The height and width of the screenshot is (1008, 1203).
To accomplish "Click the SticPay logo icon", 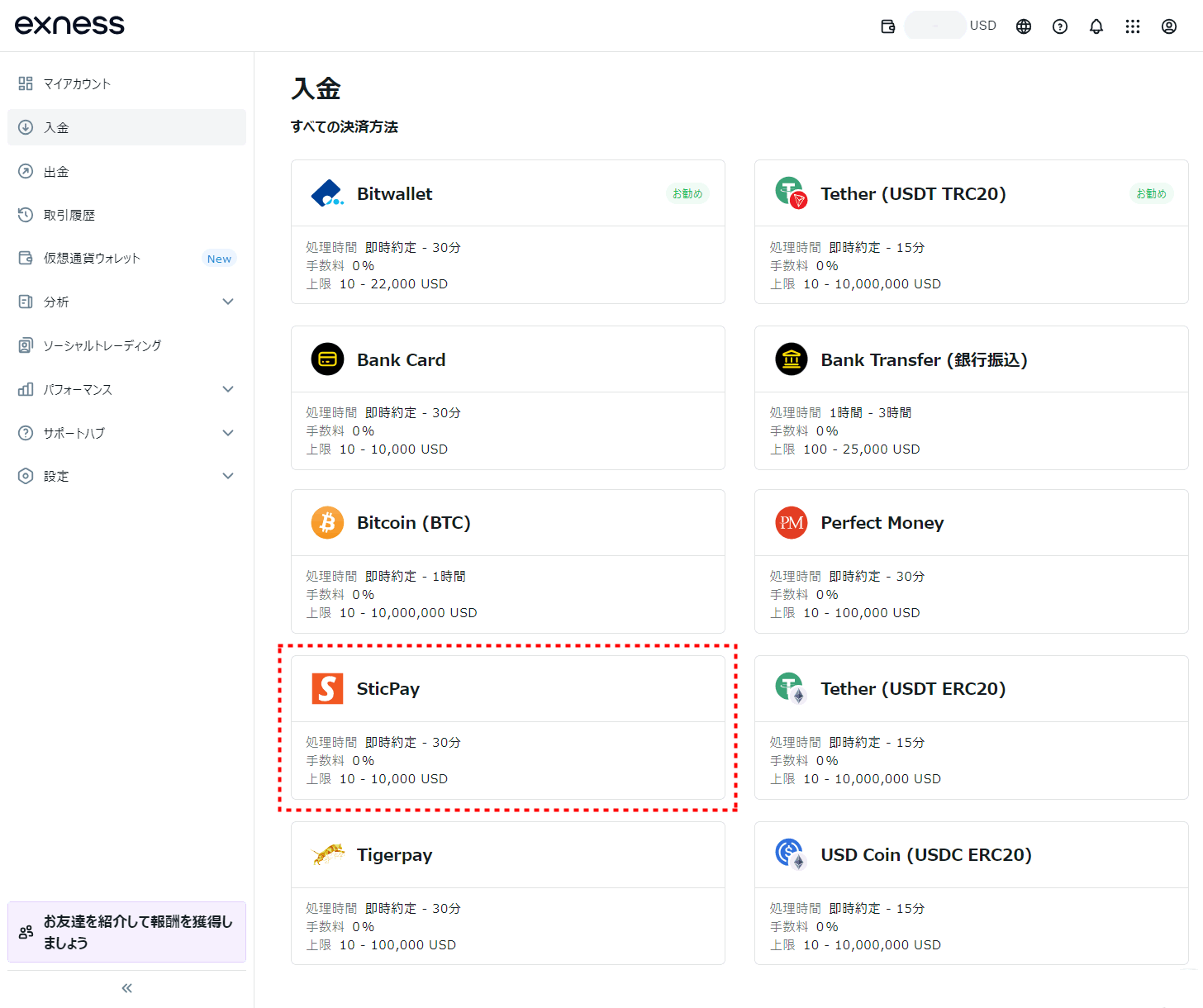I will [327, 688].
